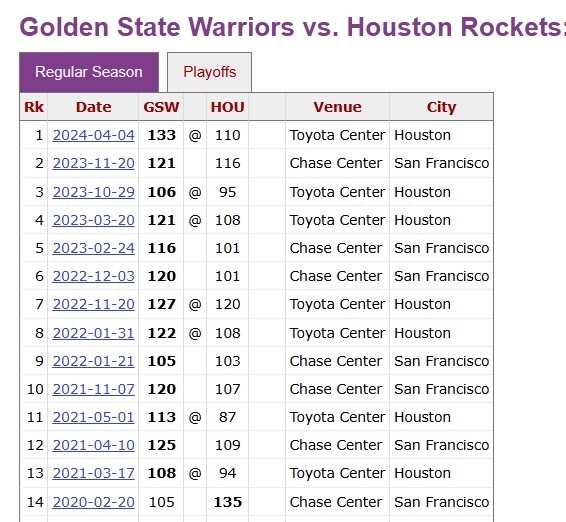Open the 2024-04-04 game link
The height and width of the screenshot is (522, 566).
click(93, 135)
